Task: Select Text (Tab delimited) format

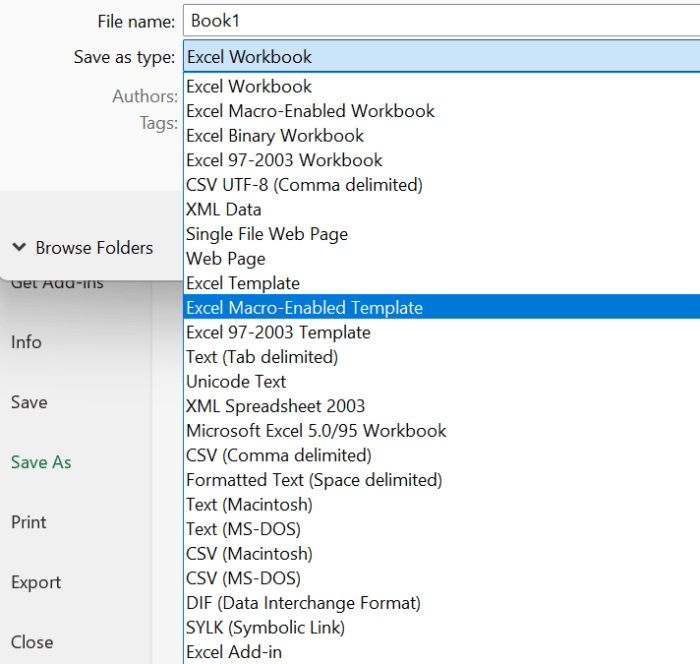Action: click(x=262, y=357)
